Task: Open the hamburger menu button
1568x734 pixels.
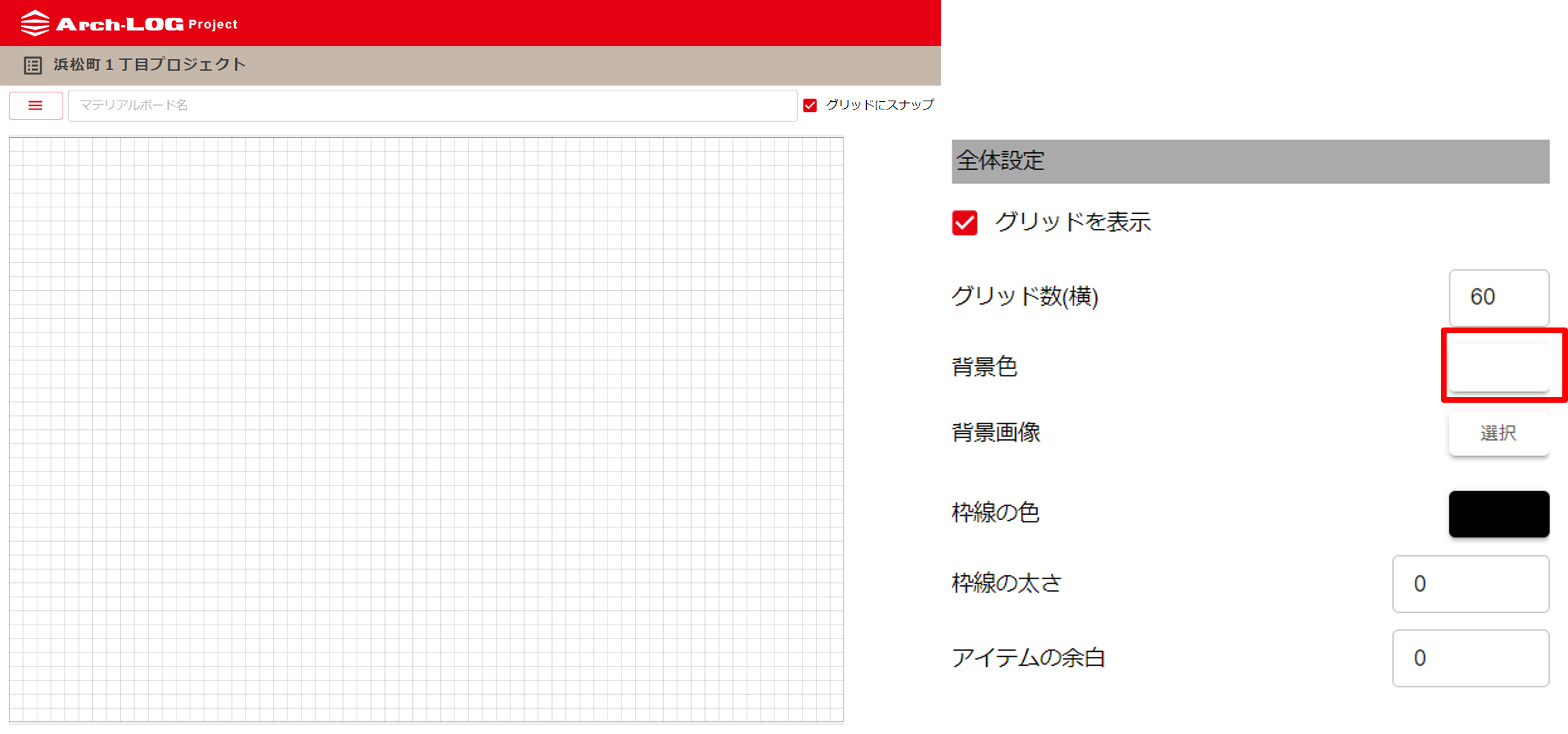Action: point(36,106)
